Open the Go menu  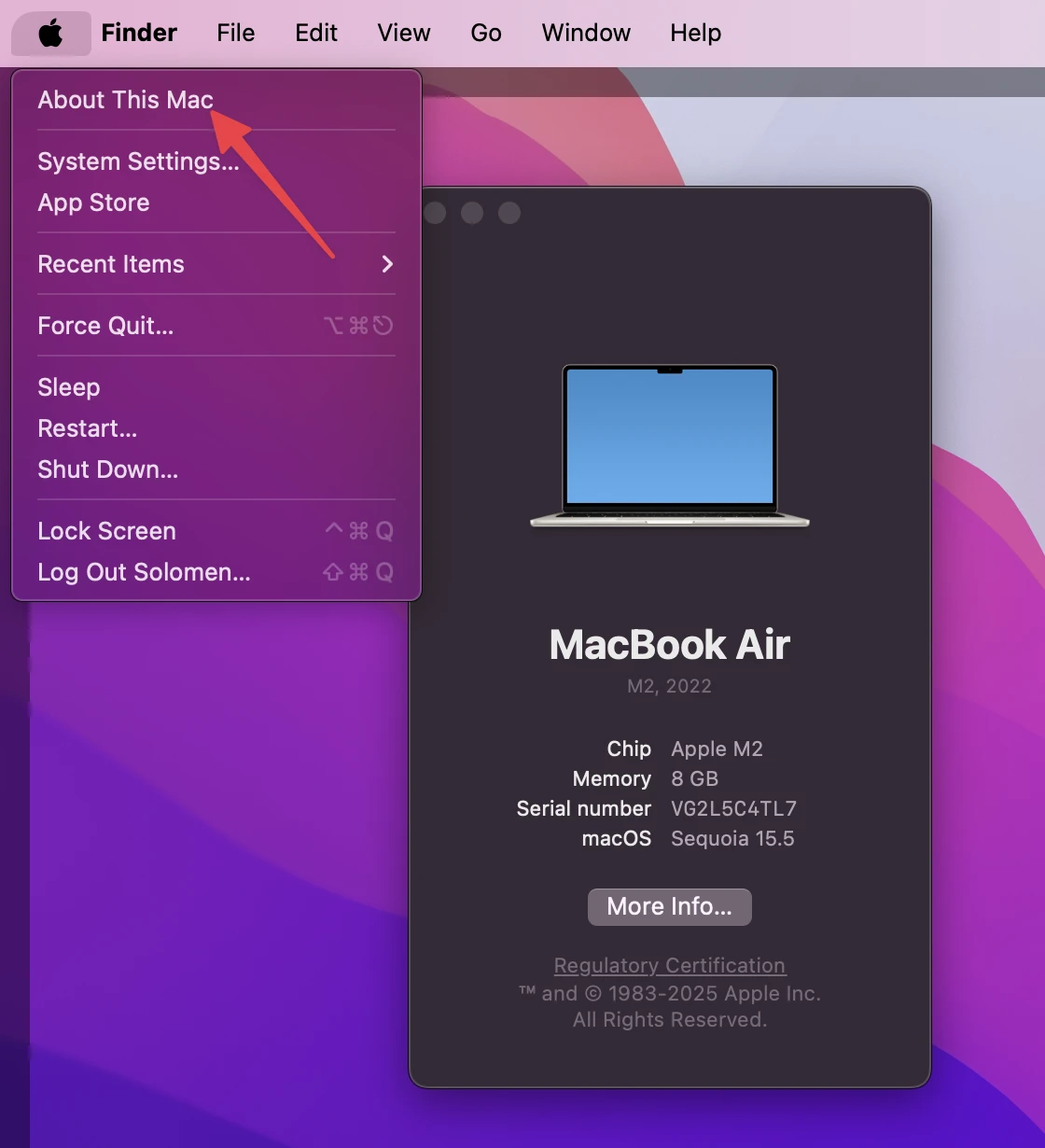click(x=486, y=33)
